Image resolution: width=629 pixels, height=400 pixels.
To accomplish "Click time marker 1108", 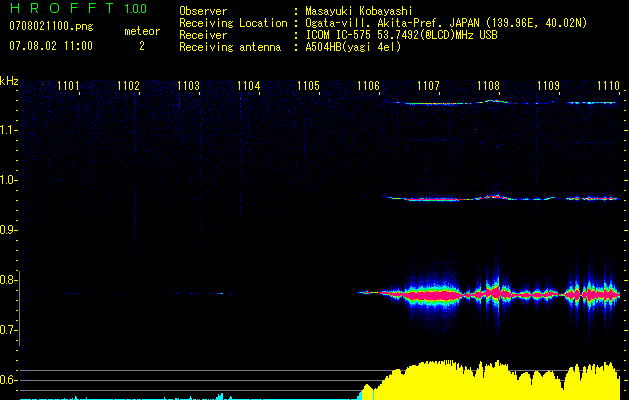I will [488, 85].
